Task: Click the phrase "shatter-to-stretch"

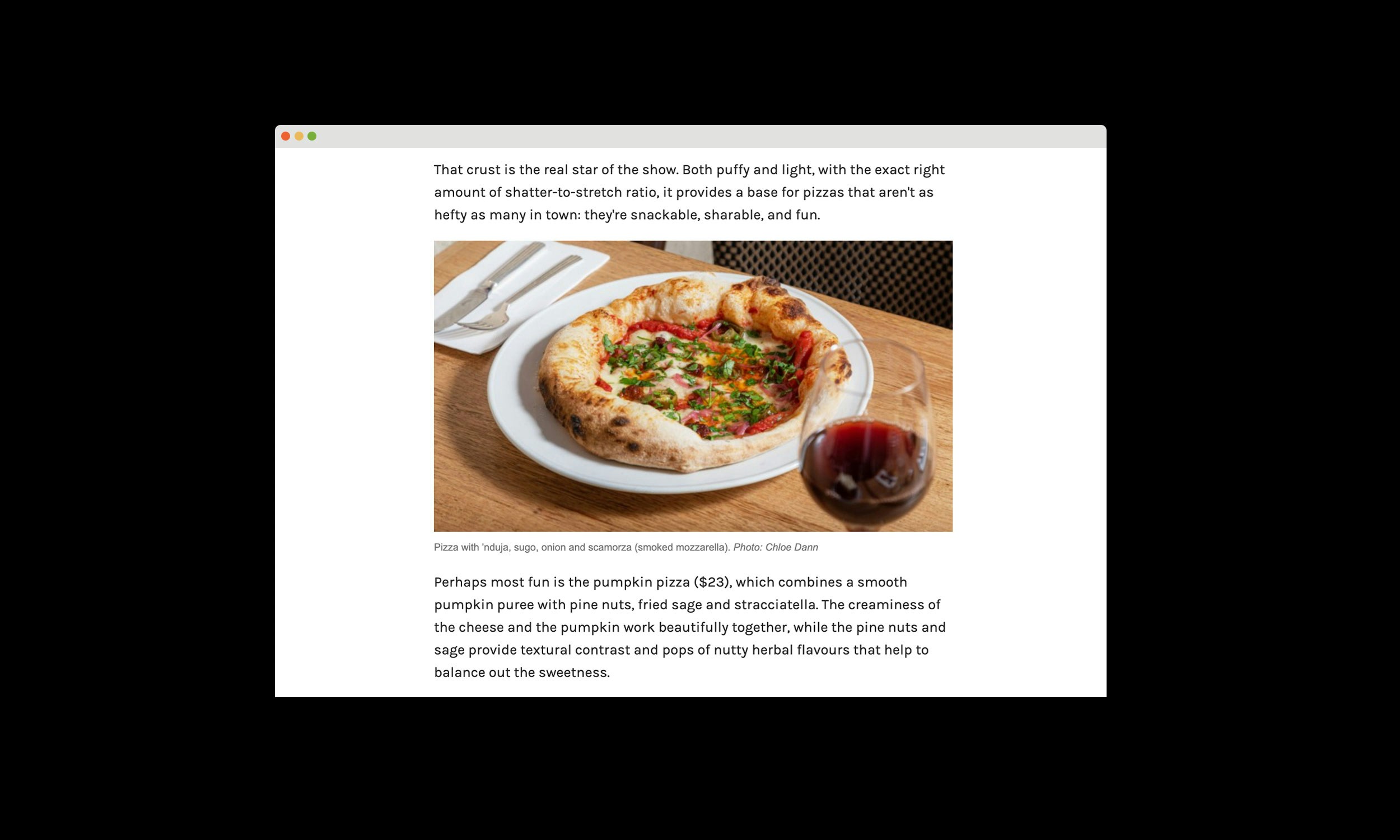Action: tap(563, 193)
